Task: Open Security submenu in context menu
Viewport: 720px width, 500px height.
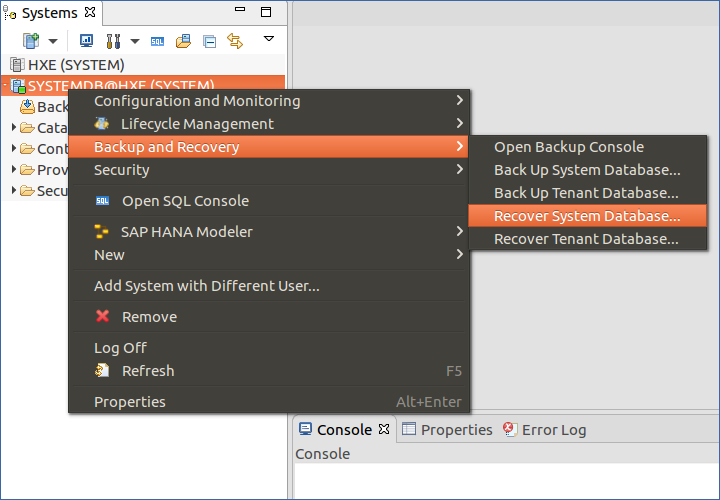Action: (x=269, y=169)
